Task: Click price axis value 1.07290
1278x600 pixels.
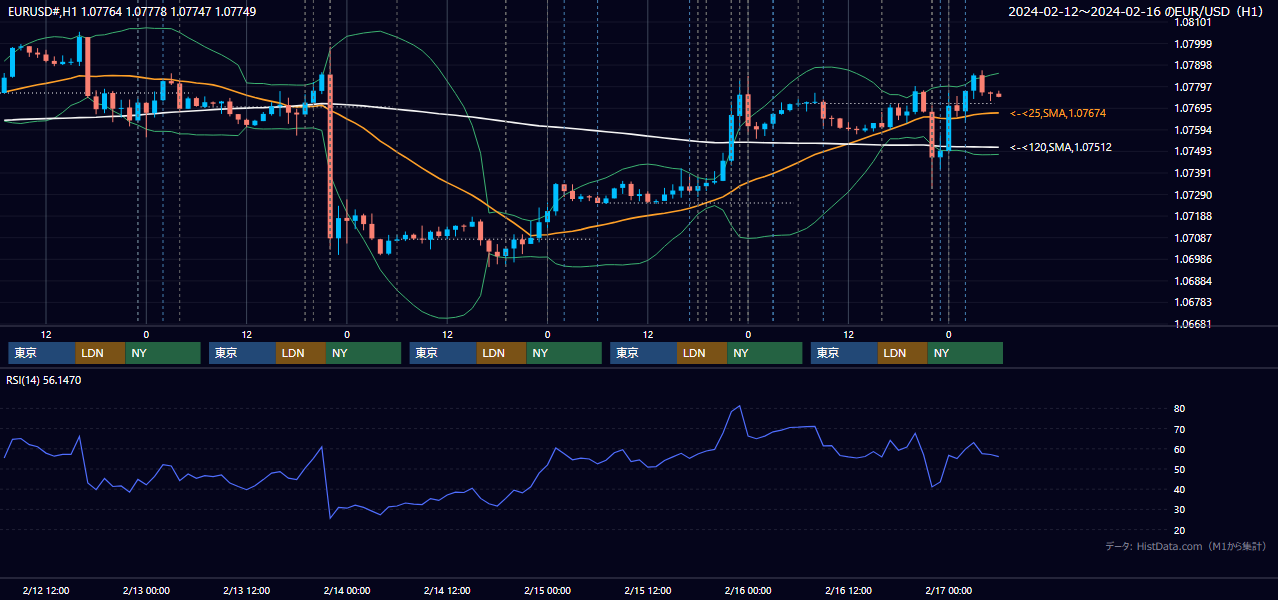Action: (x=1193, y=195)
